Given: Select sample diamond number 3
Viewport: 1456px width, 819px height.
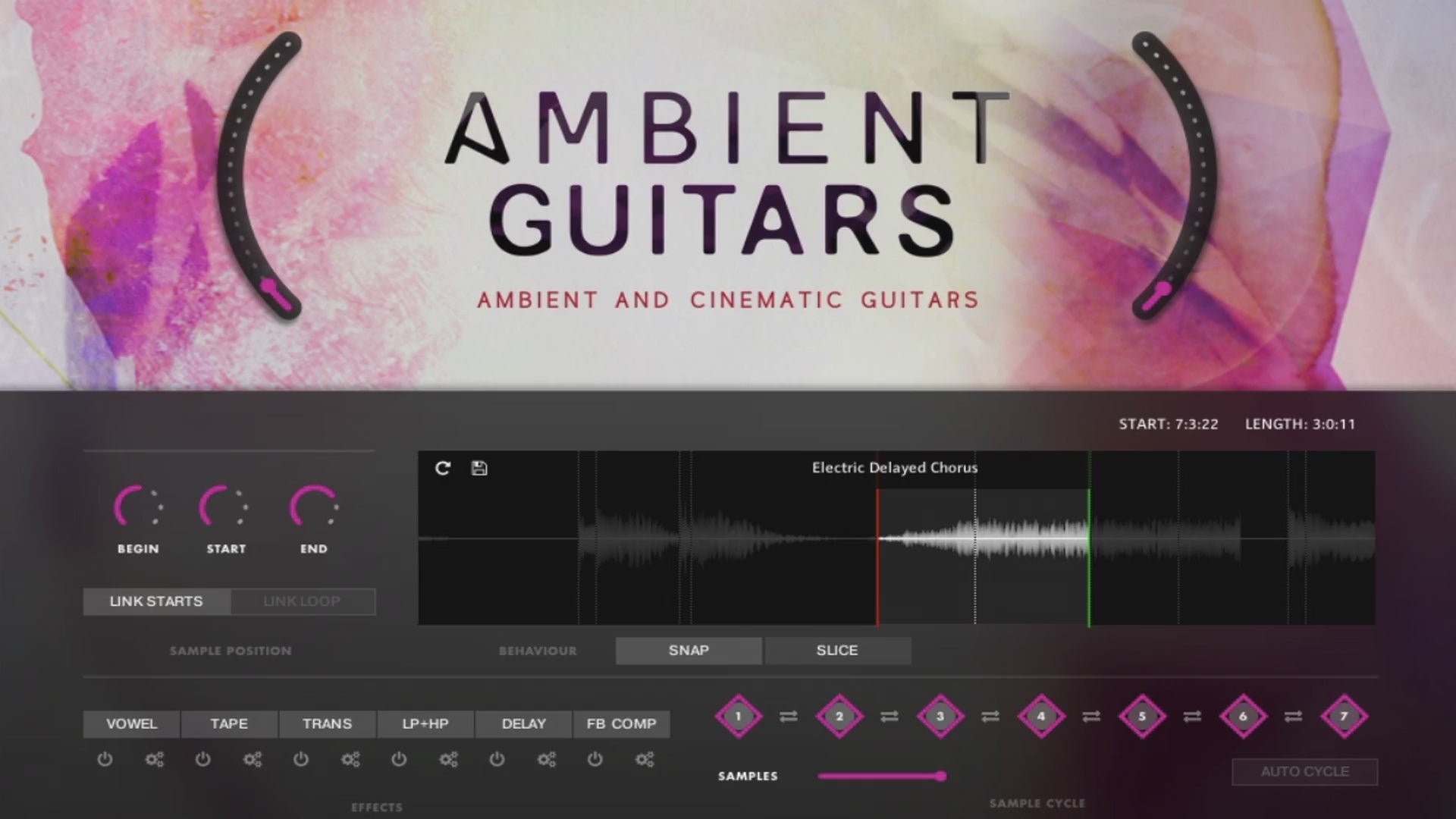Looking at the screenshot, I should point(940,716).
